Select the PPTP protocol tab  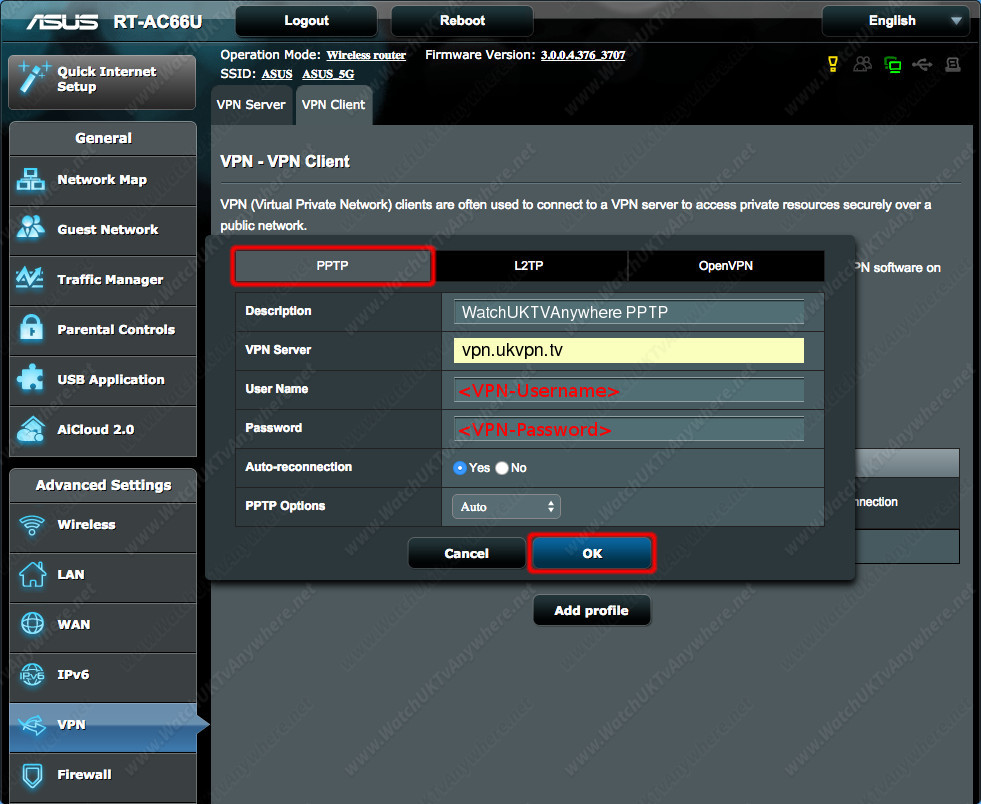333,266
